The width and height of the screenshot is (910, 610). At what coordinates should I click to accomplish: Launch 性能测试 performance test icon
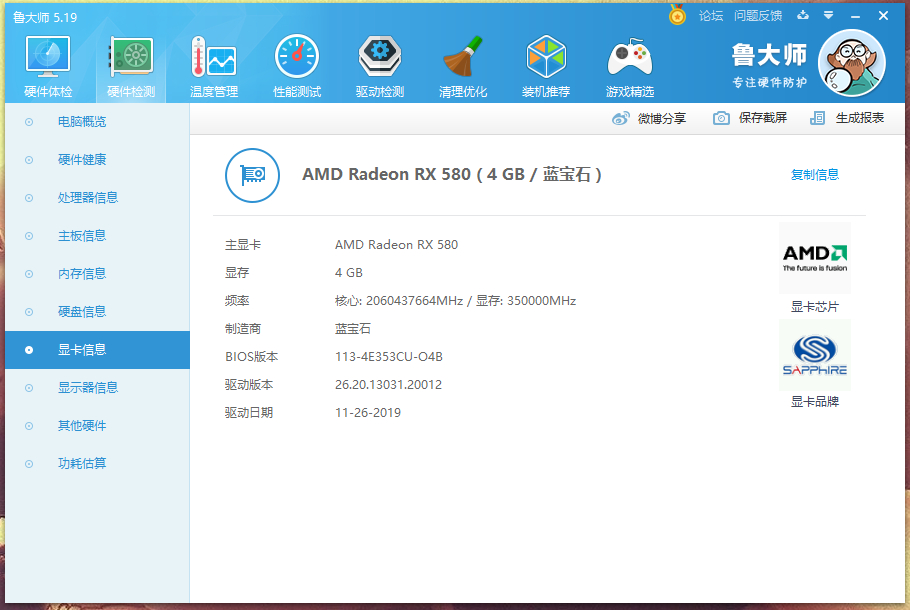point(297,56)
